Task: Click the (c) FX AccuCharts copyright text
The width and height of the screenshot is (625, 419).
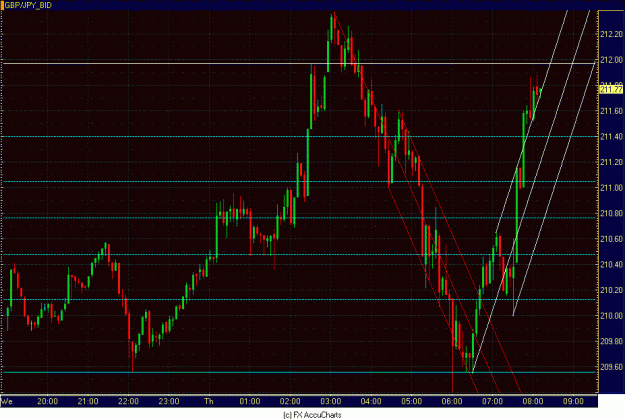Action: pyautogui.click(x=312, y=415)
